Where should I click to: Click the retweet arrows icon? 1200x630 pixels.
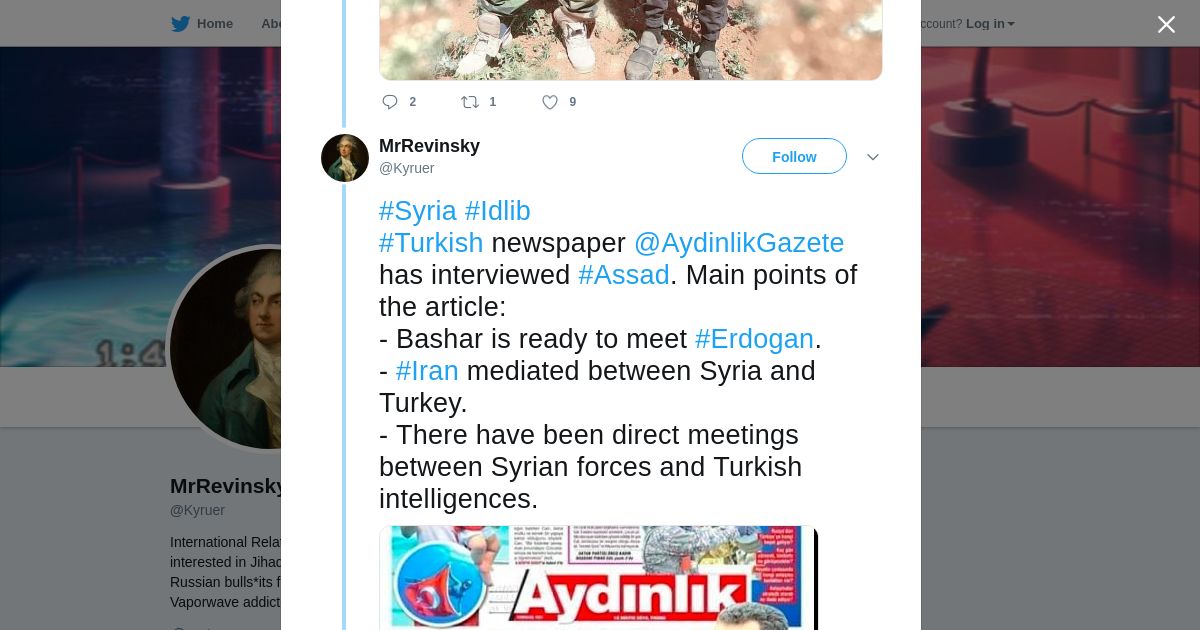pos(469,102)
